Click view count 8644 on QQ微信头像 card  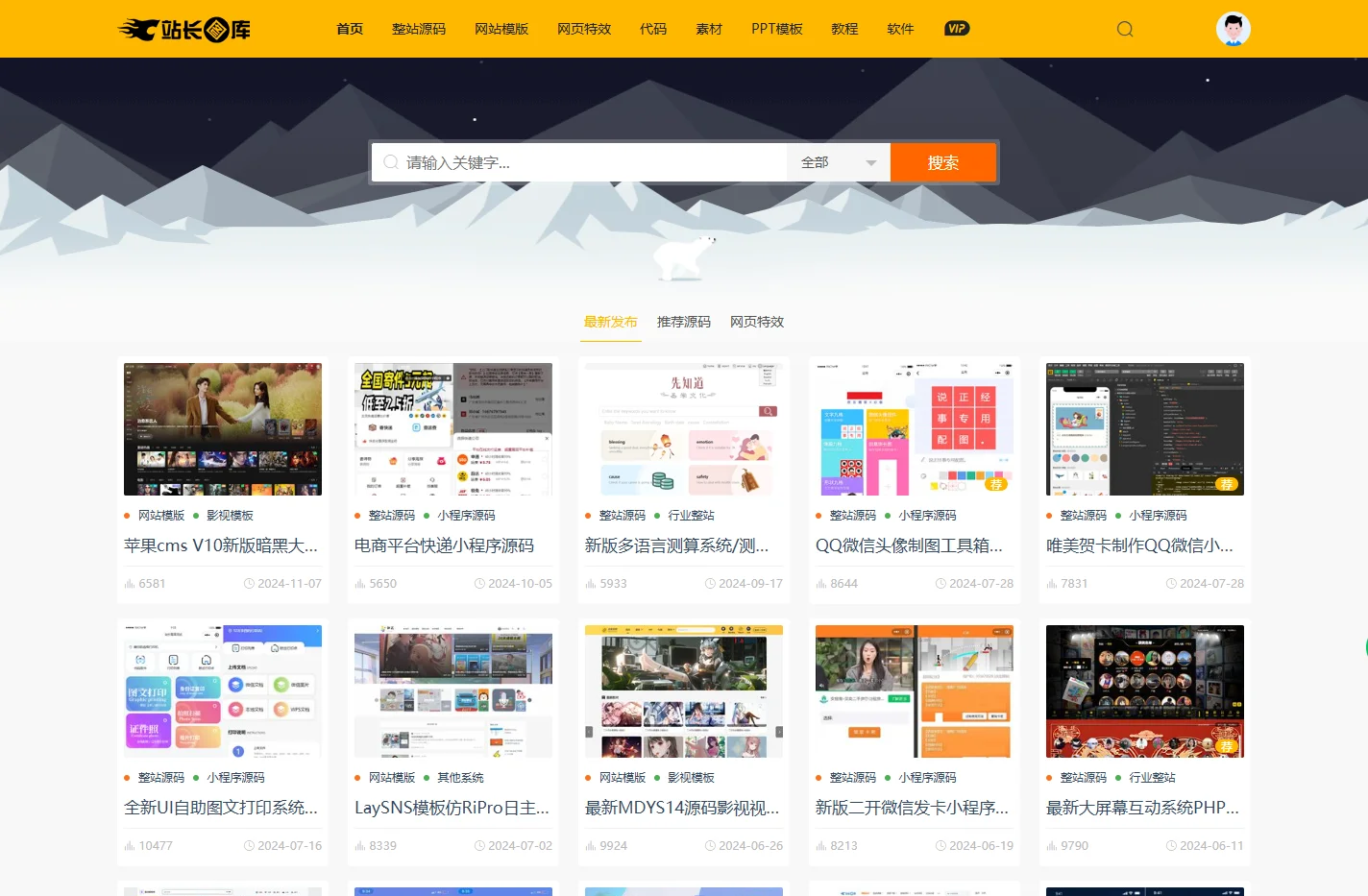click(837, 584)
